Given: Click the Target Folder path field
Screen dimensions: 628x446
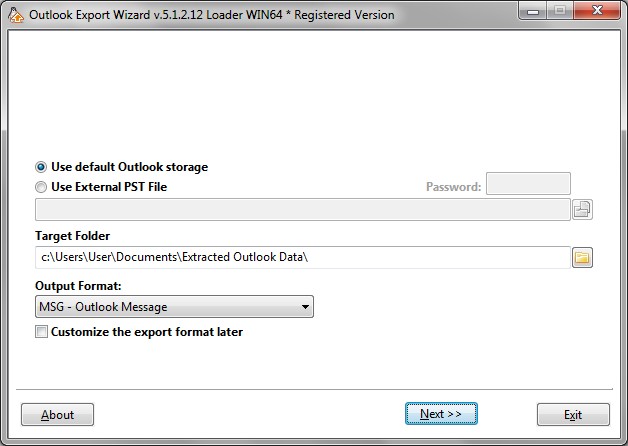Looking at the screenshot, I should [x=302, y=258].
